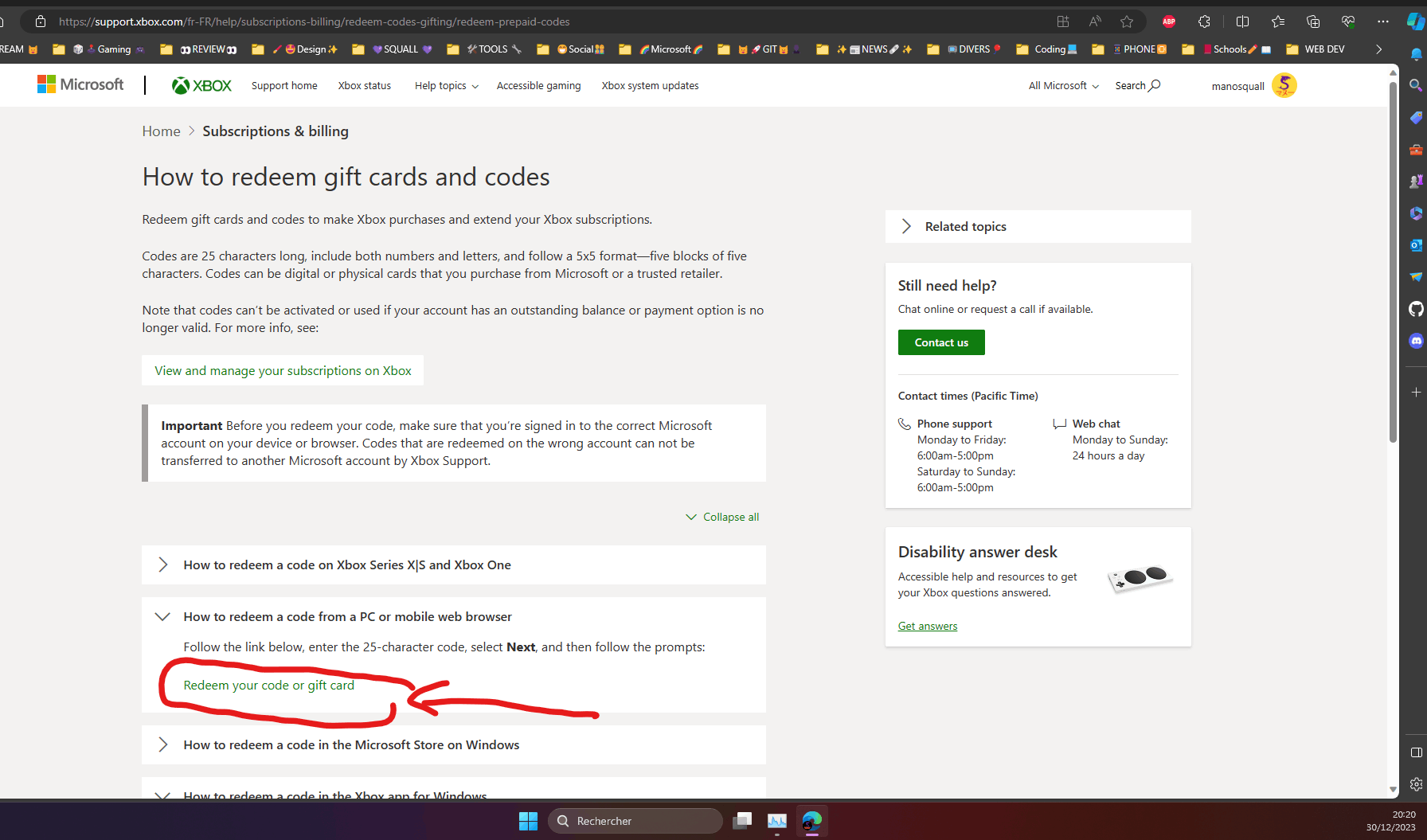1427x840 pixels.
Task: Follow the Get answers link
Action: (928, 627)
